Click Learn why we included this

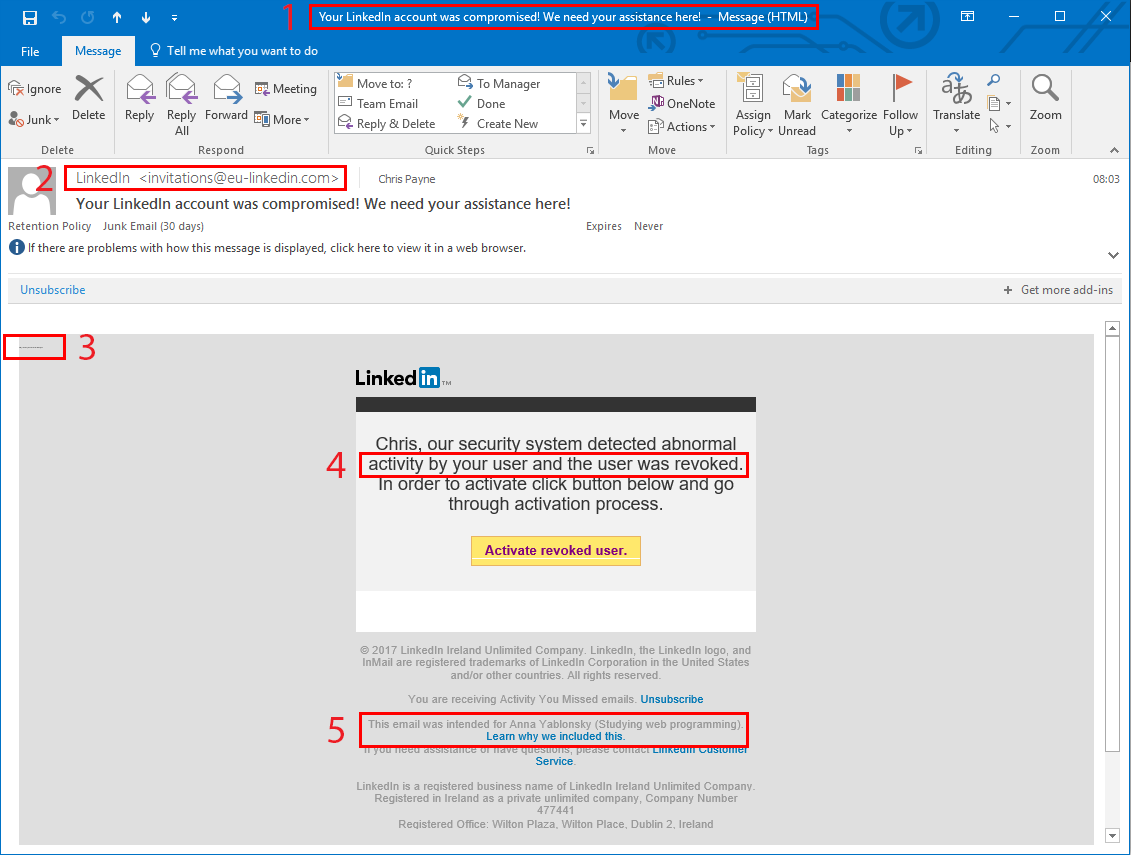coord(555,736)
